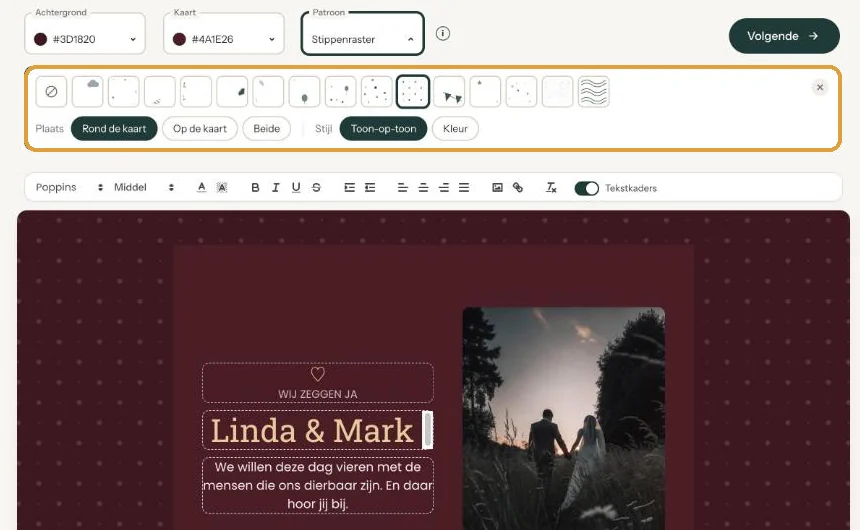The height and width of the screenshot is (530, 860).
Task: Set placement to Op de kaart
Action: (200, 129)
